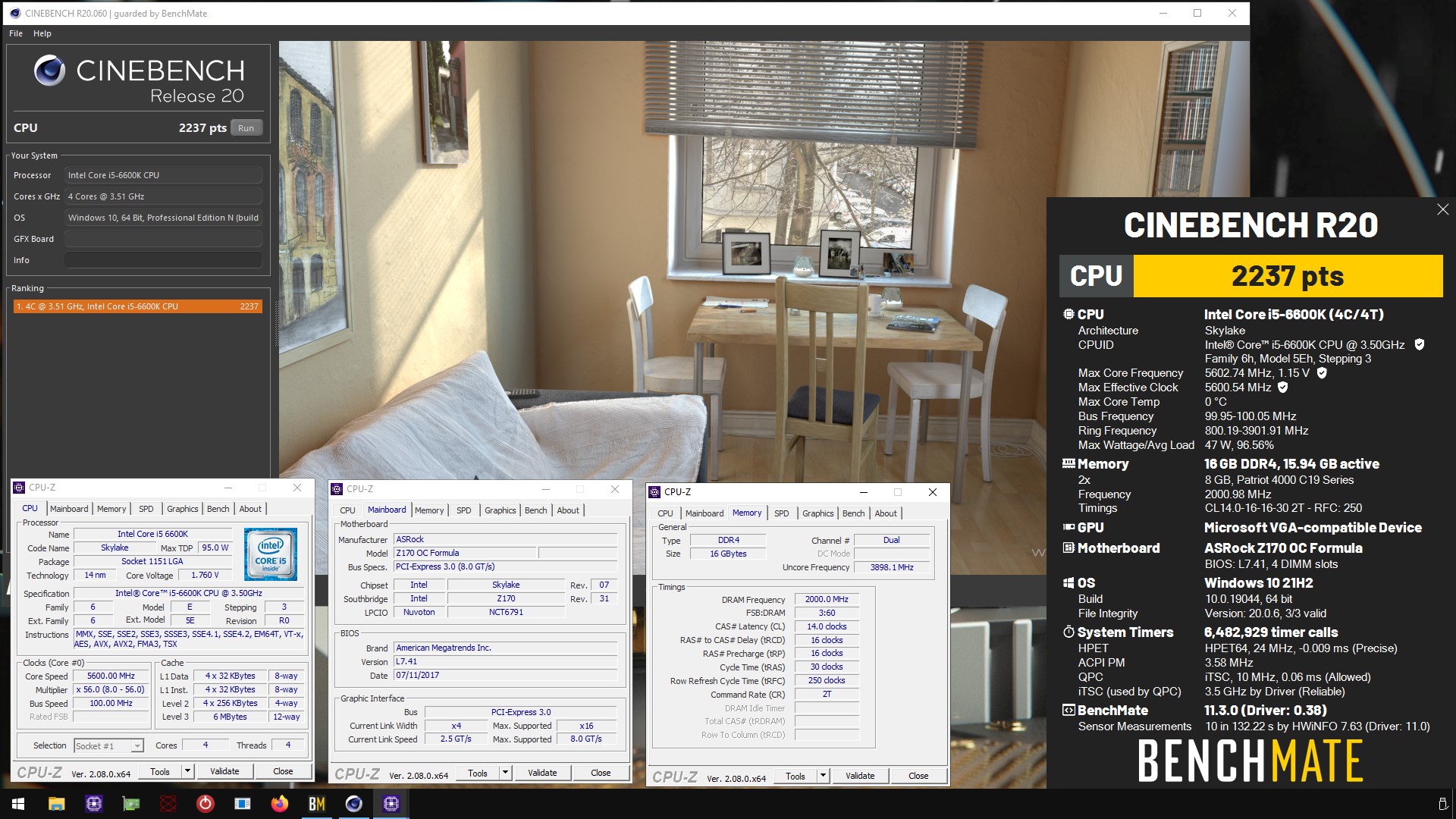Click the Multiplier value x 56.0
This screenshot has height=819, width=1456.
(x=111, y=689)
